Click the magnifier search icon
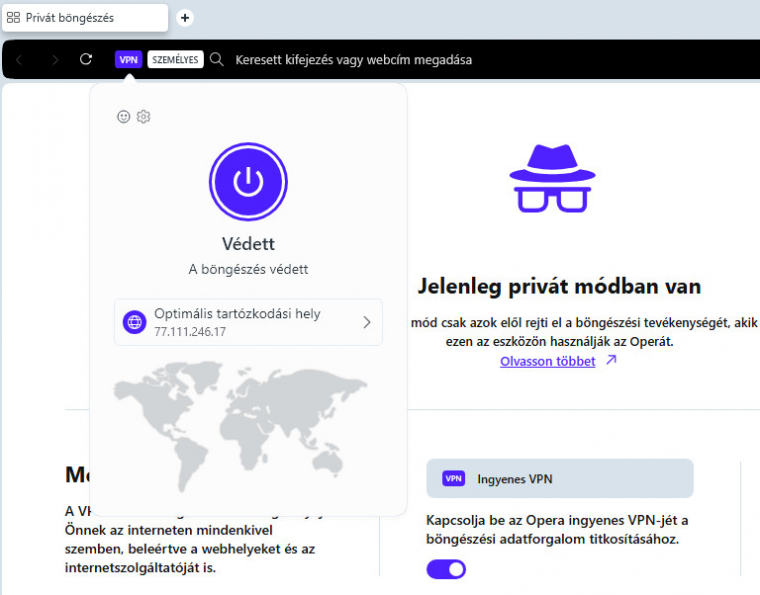Viewport: 760px width, 595px height. point(217,60)
